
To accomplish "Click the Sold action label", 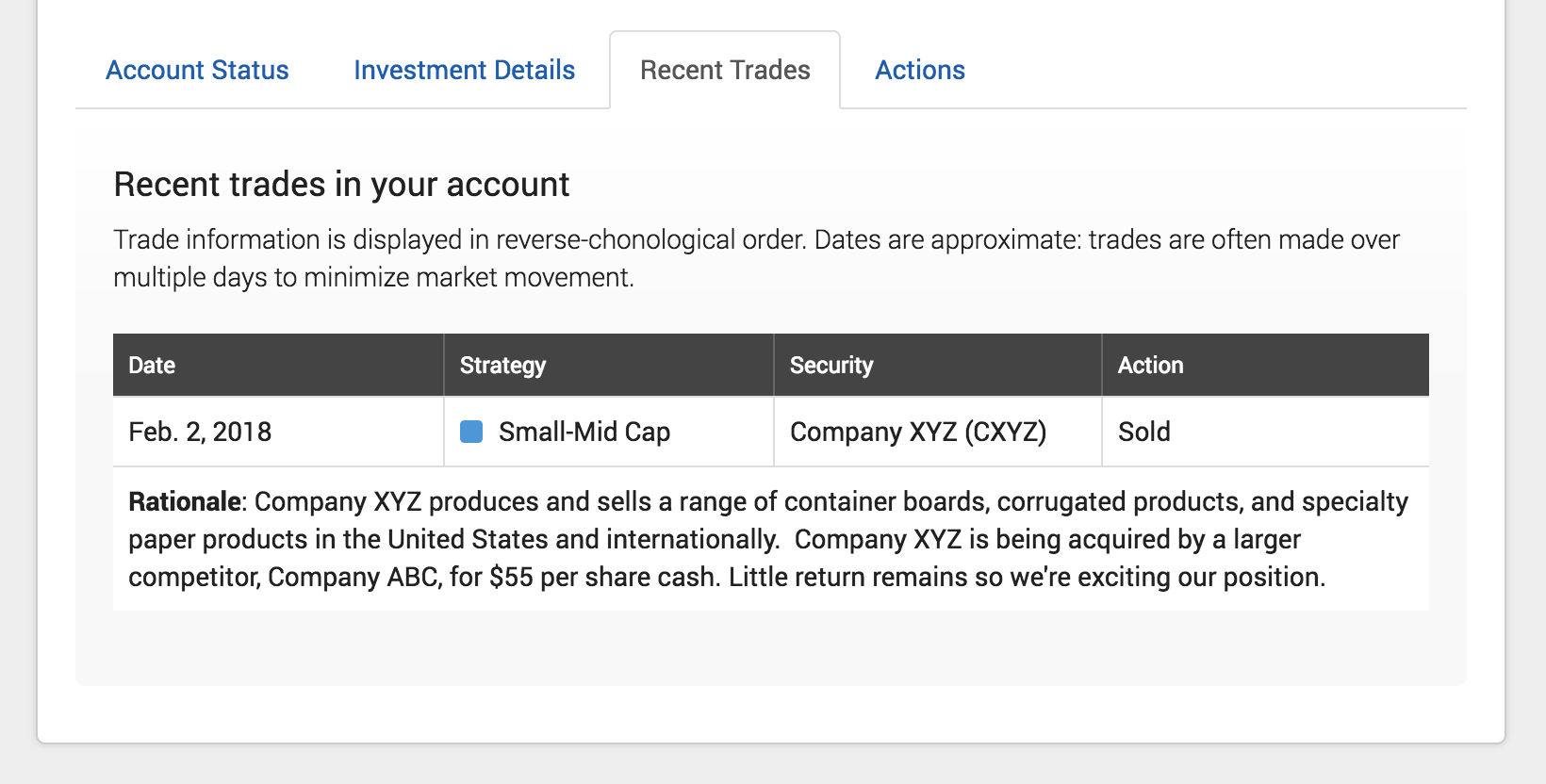I will click(x=1143, y=432).
